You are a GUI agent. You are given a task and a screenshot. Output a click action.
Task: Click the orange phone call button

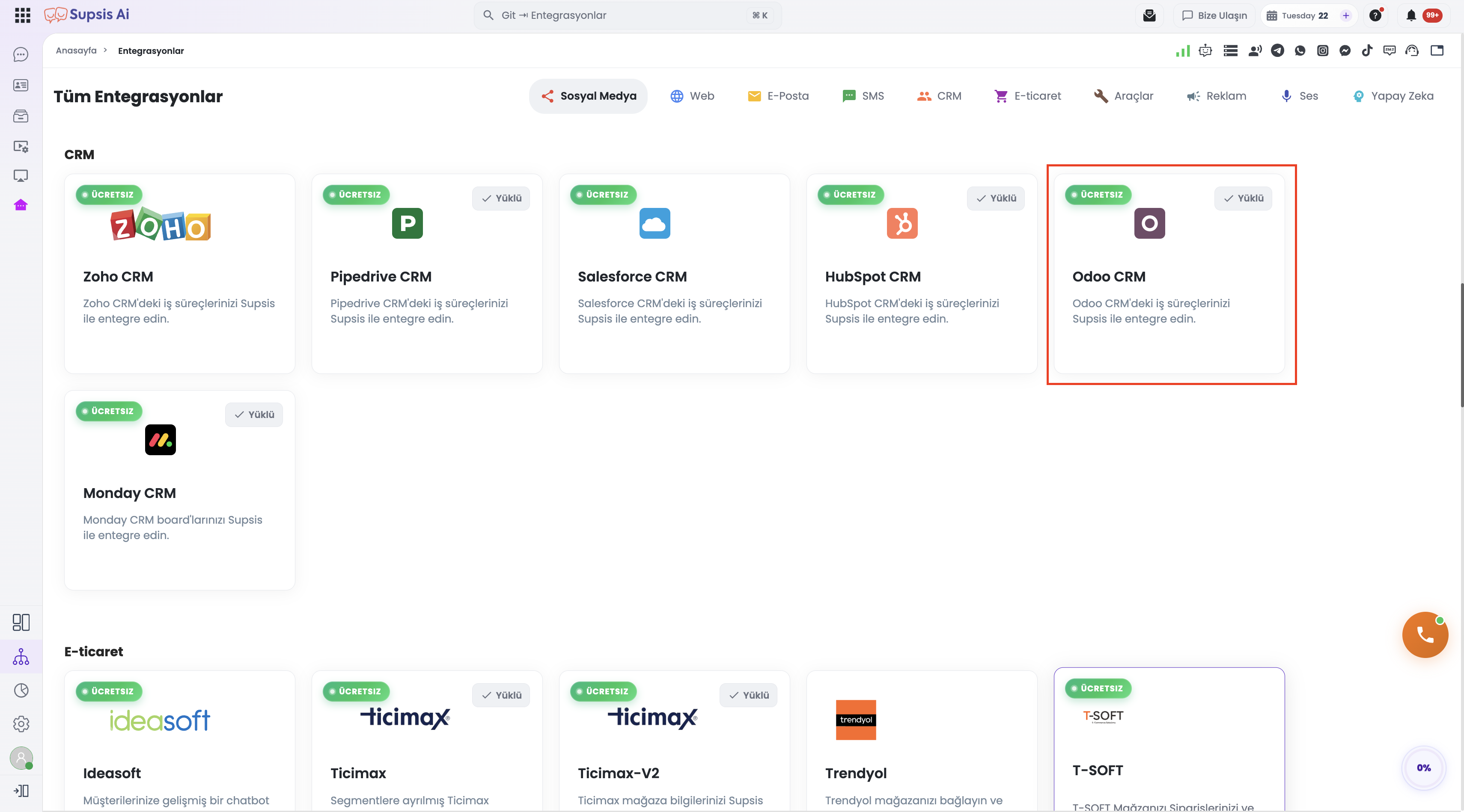click(x=1425, y=634)
